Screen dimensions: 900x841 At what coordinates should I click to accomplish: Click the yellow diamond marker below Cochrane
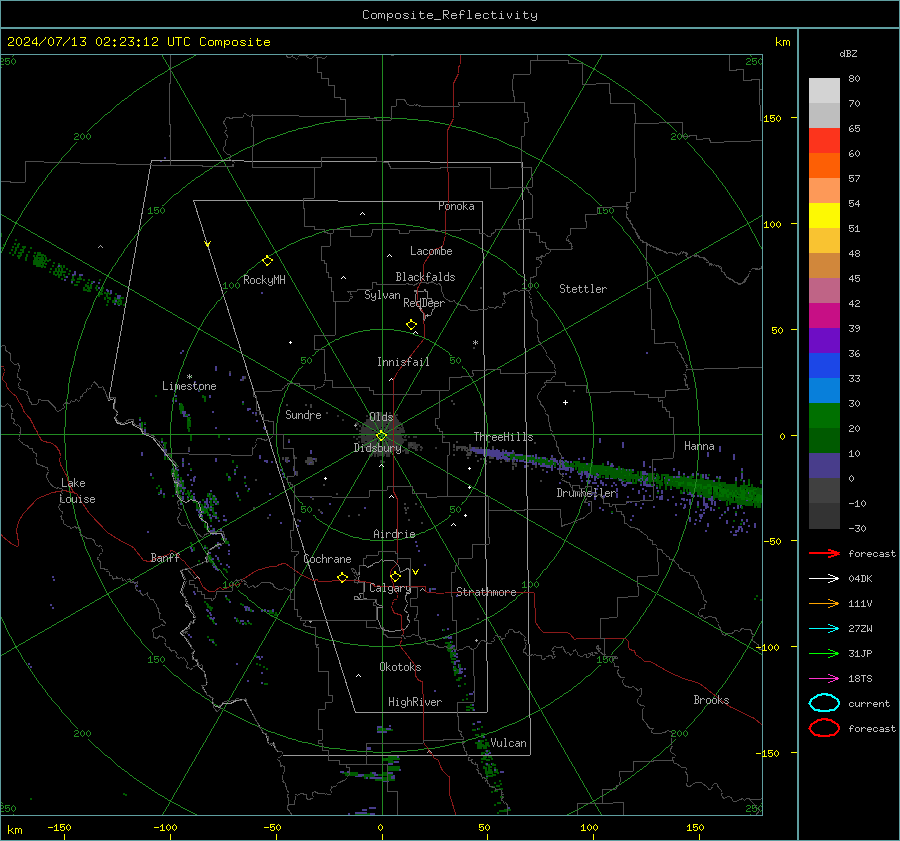point(343,577)
